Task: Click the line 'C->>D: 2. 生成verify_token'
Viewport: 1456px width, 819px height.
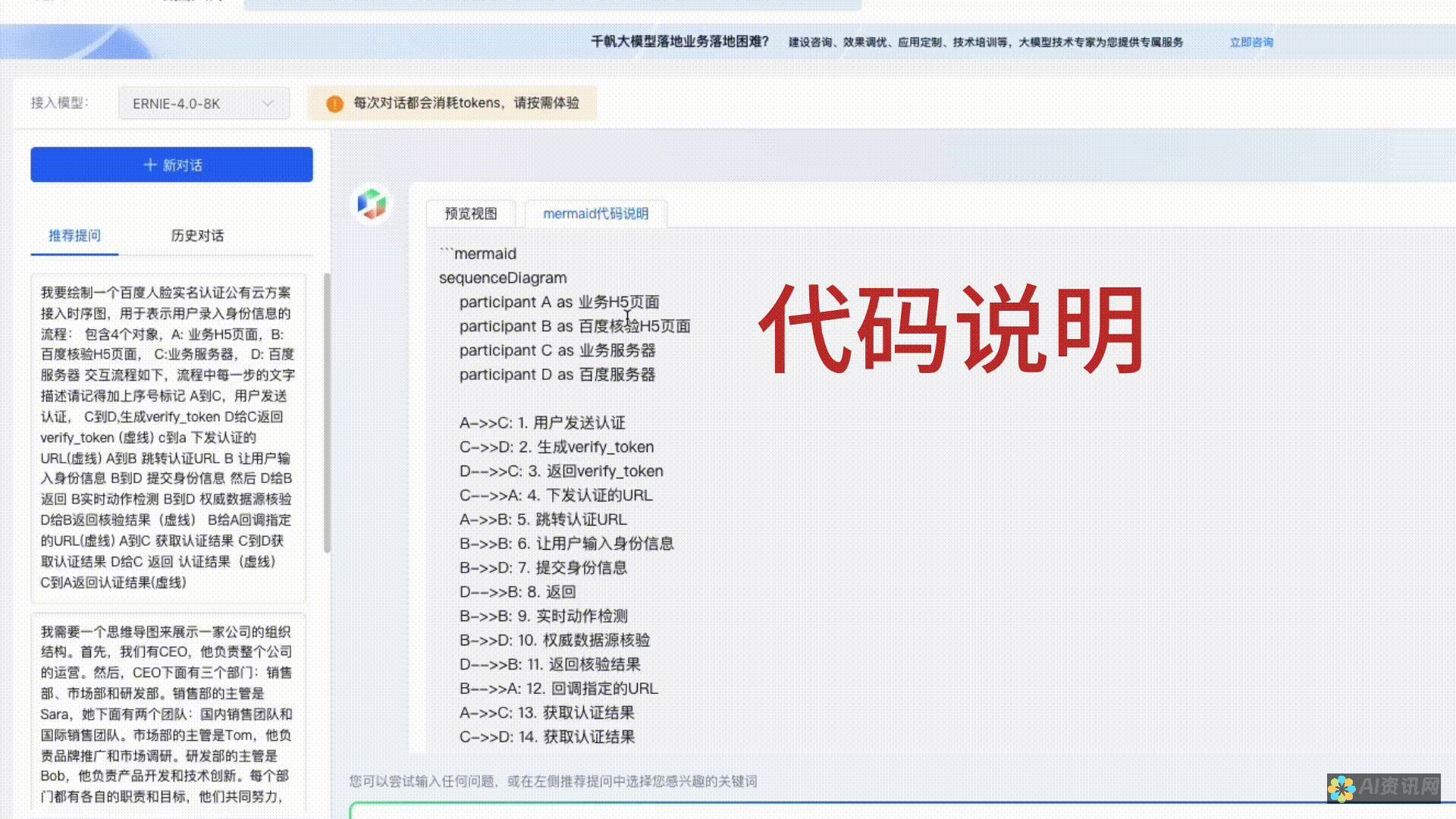Action: coord(557,447)
